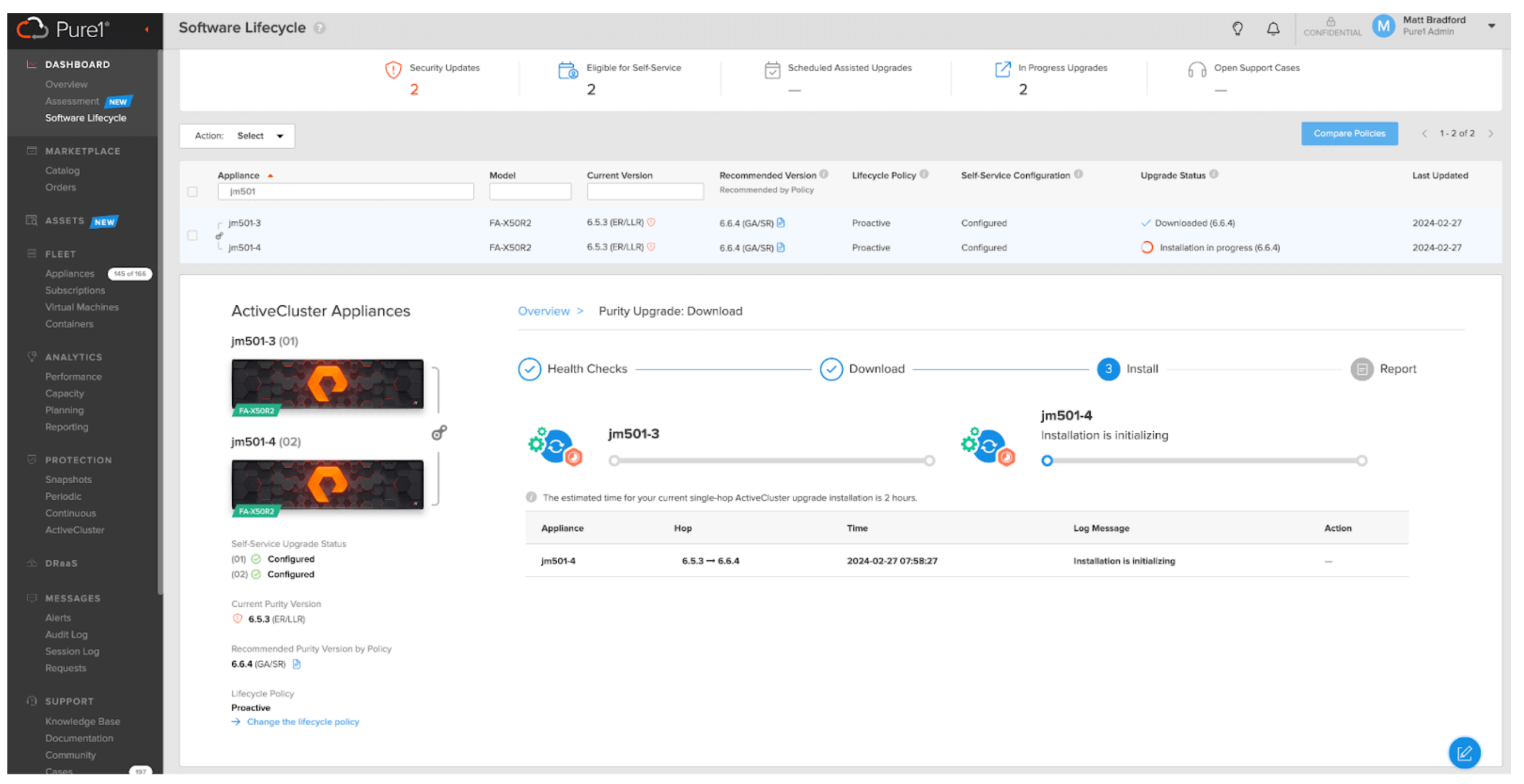Click the lightbulb tips icon
This screenshot has width=1524, height=784.
pyautogui.click(x=1237, y=28)
